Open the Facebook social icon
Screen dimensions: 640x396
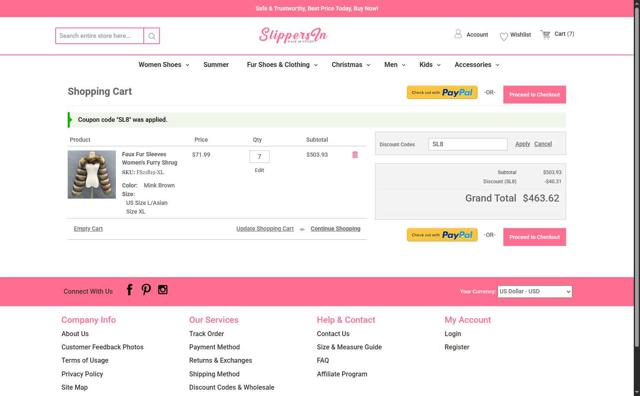129,289
